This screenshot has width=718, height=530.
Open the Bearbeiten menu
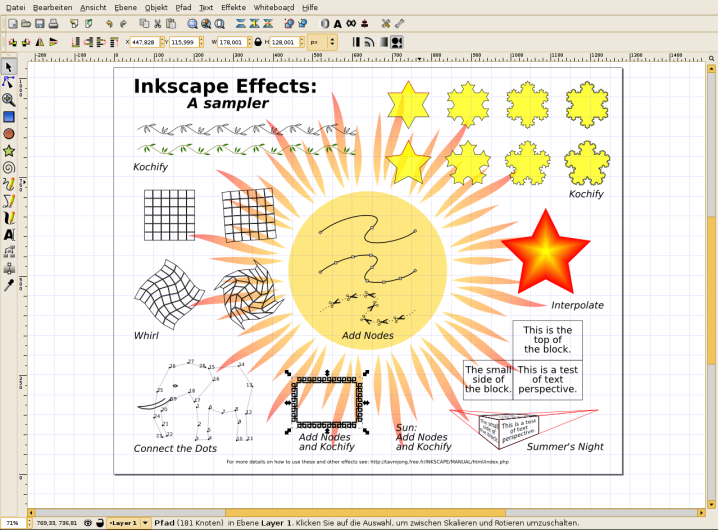[53, 7]
